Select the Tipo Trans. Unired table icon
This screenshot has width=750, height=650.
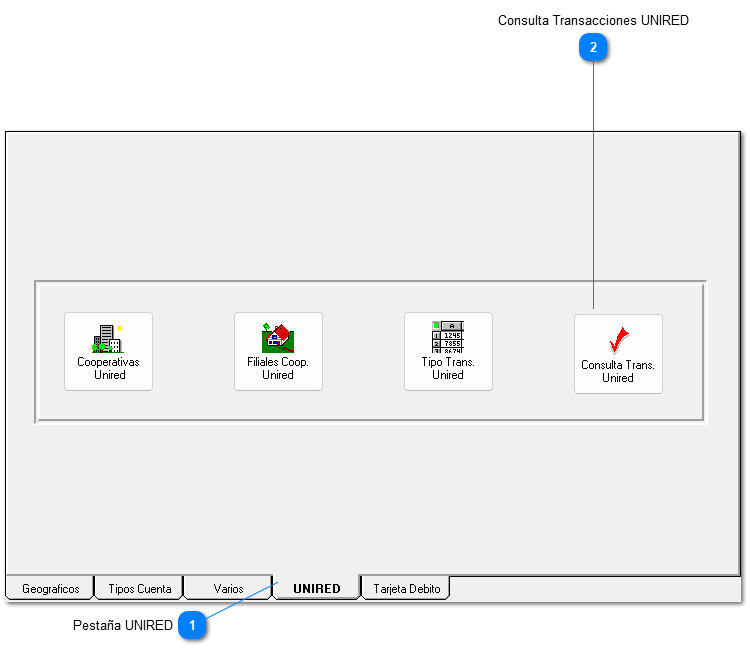tap(447, 338)
